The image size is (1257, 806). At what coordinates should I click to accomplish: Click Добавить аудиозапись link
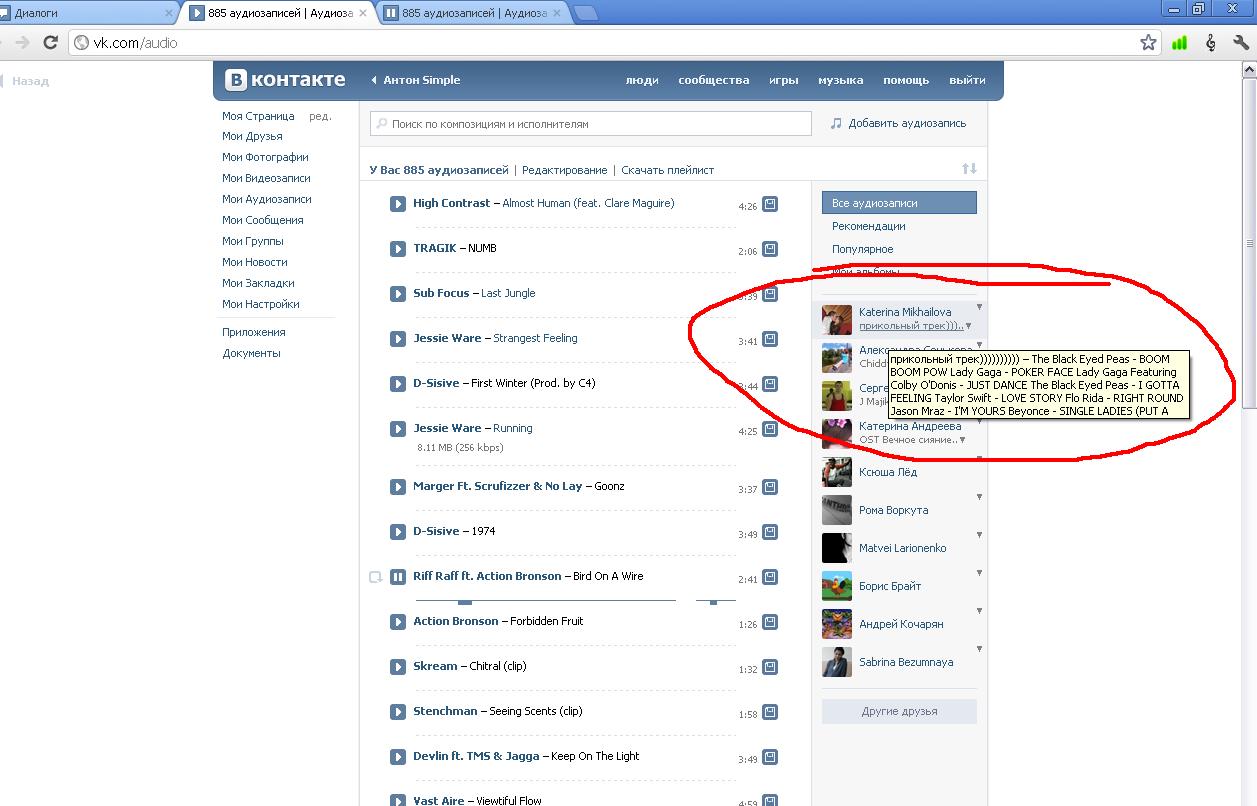(898, 123)
